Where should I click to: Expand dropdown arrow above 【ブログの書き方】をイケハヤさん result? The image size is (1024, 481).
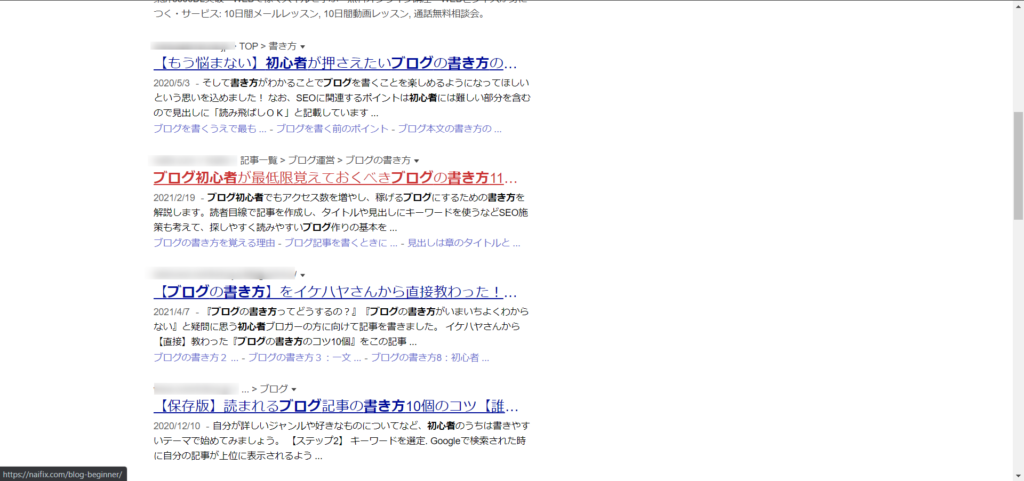302,275
